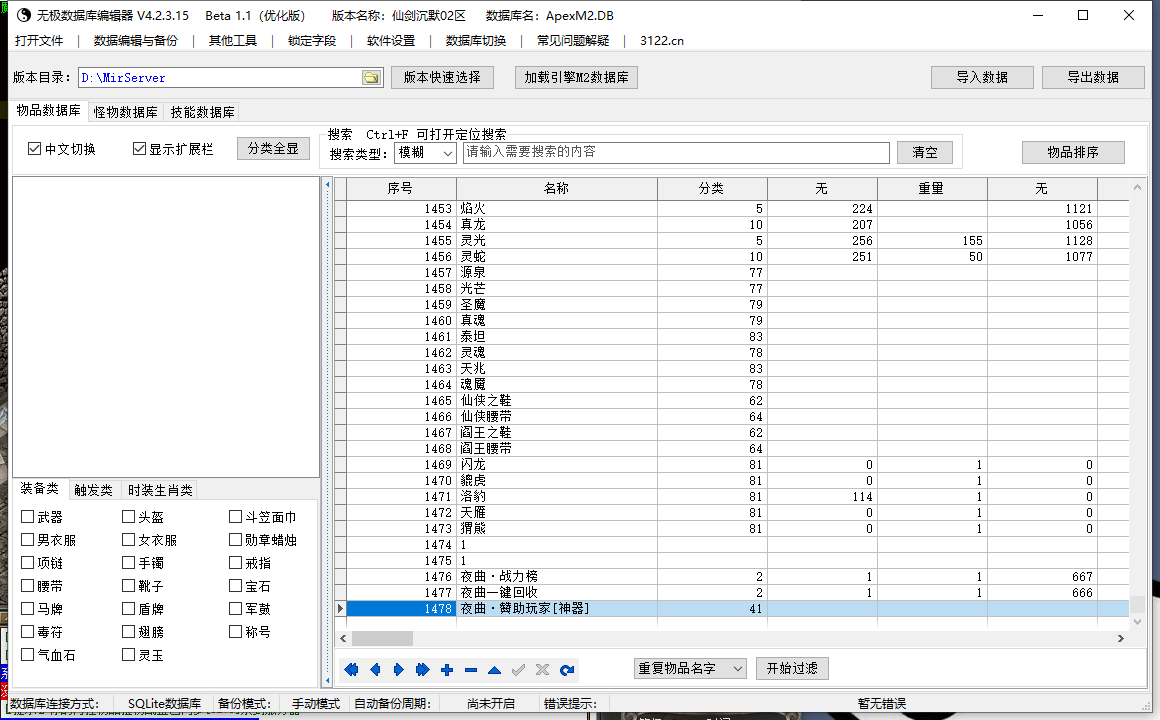This screenshot has width=1160, height=720.
Task: Click the 名称 column header
Action: 556,189
